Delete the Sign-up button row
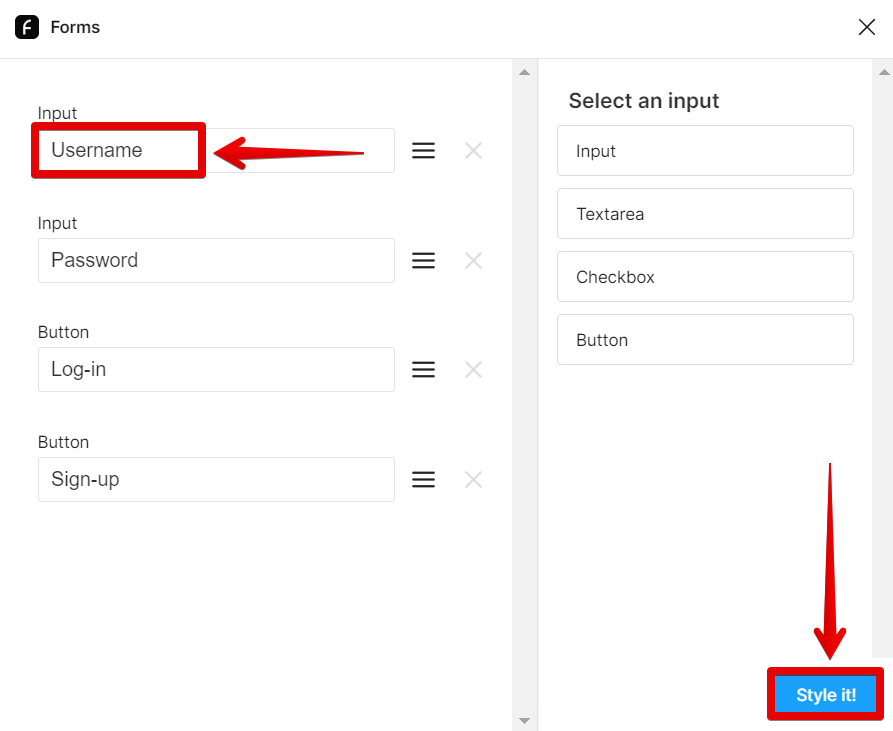The width and height of the screenshot is (893, 731). click(x=474, y=480)
